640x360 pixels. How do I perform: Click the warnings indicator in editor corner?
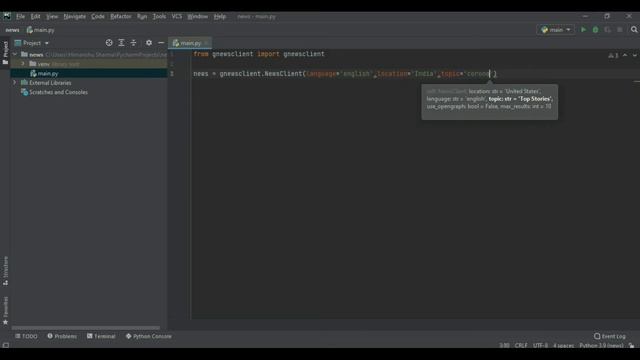[613, 55]
